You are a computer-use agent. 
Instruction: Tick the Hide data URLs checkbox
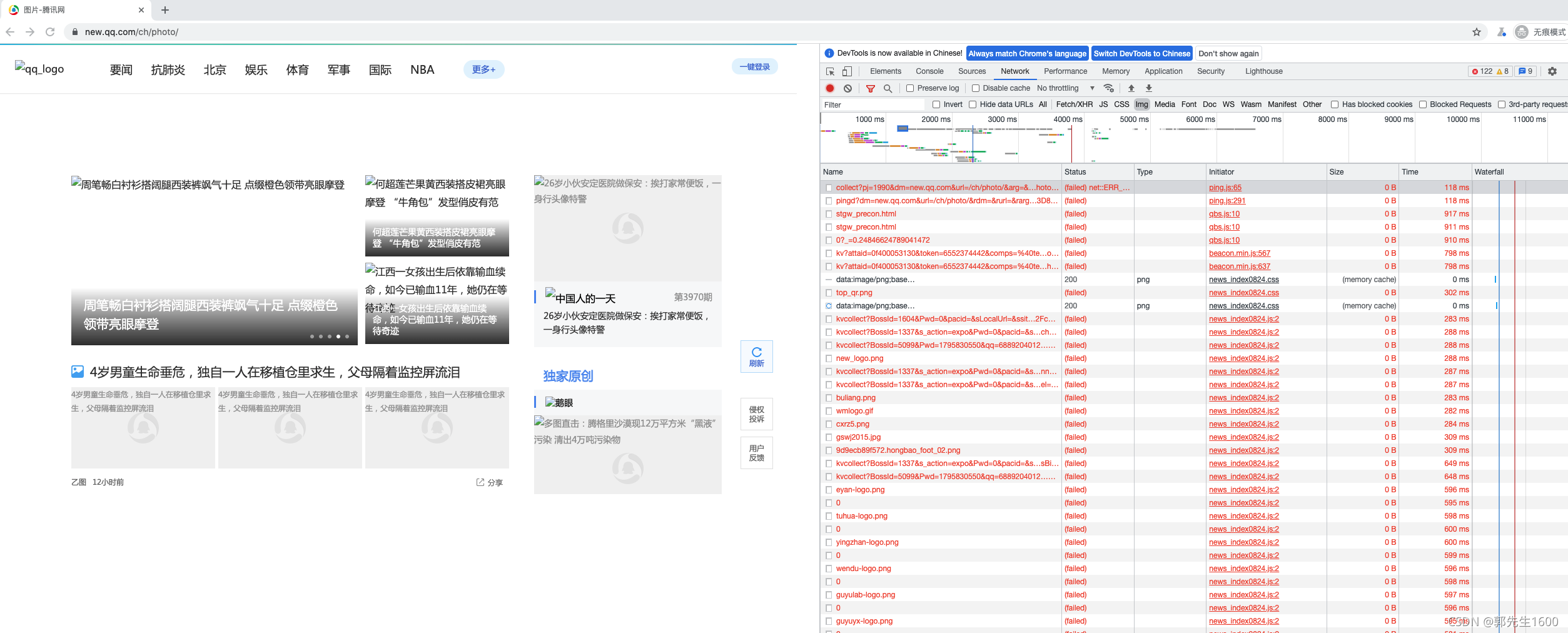tap(973, 104)
